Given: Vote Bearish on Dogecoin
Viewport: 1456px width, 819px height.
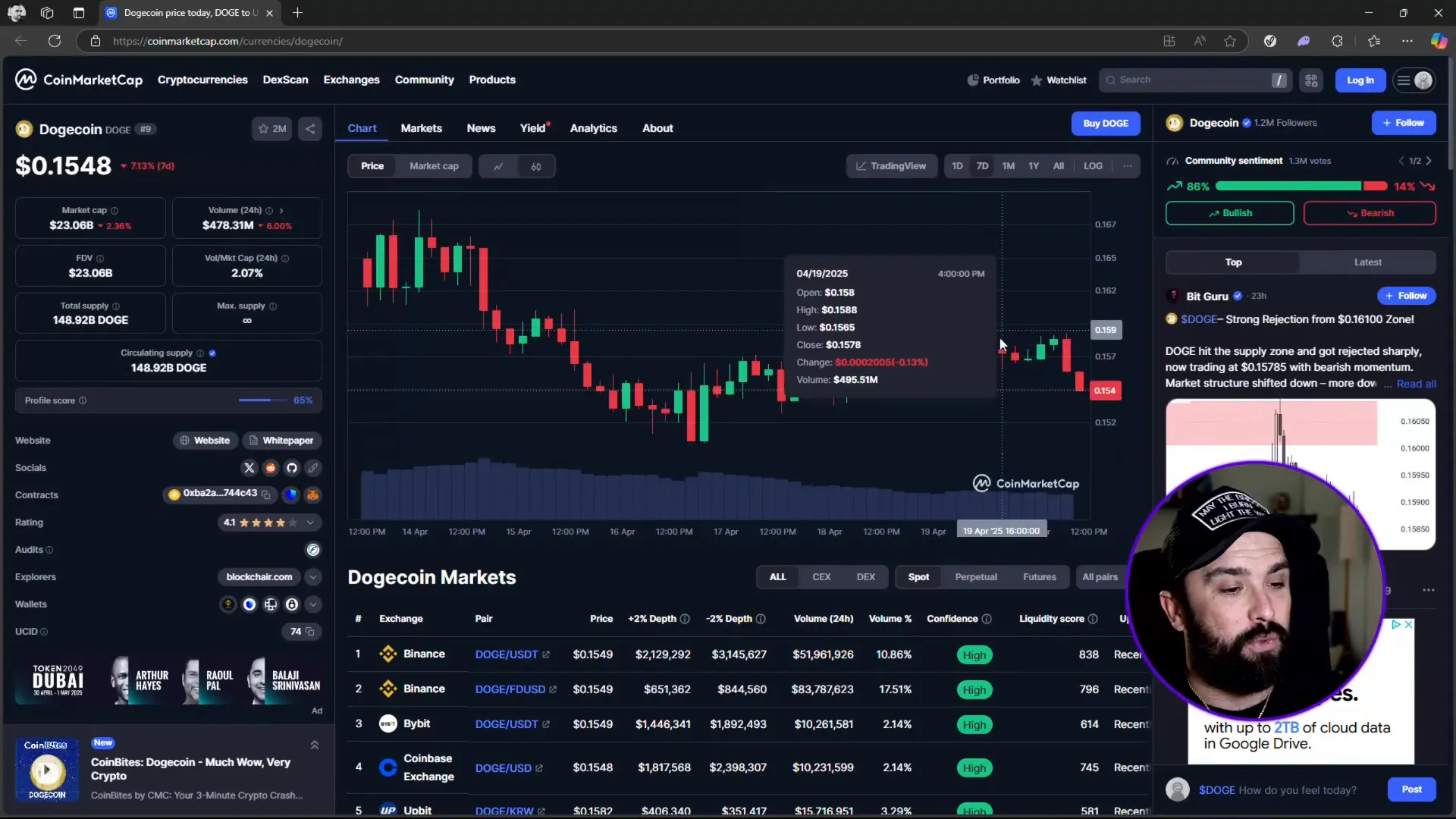Looking at the screenshot, I should click(x=1369, y=213).
